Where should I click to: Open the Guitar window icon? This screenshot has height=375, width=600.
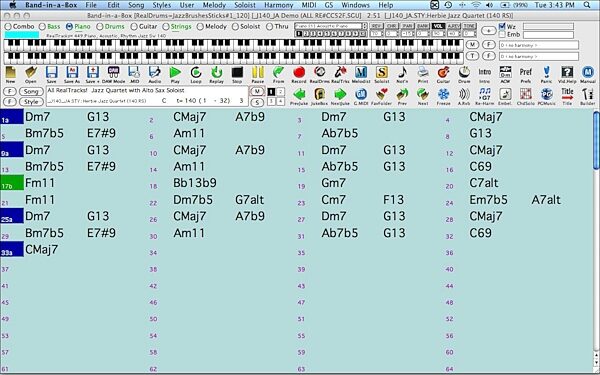(443, 74)
